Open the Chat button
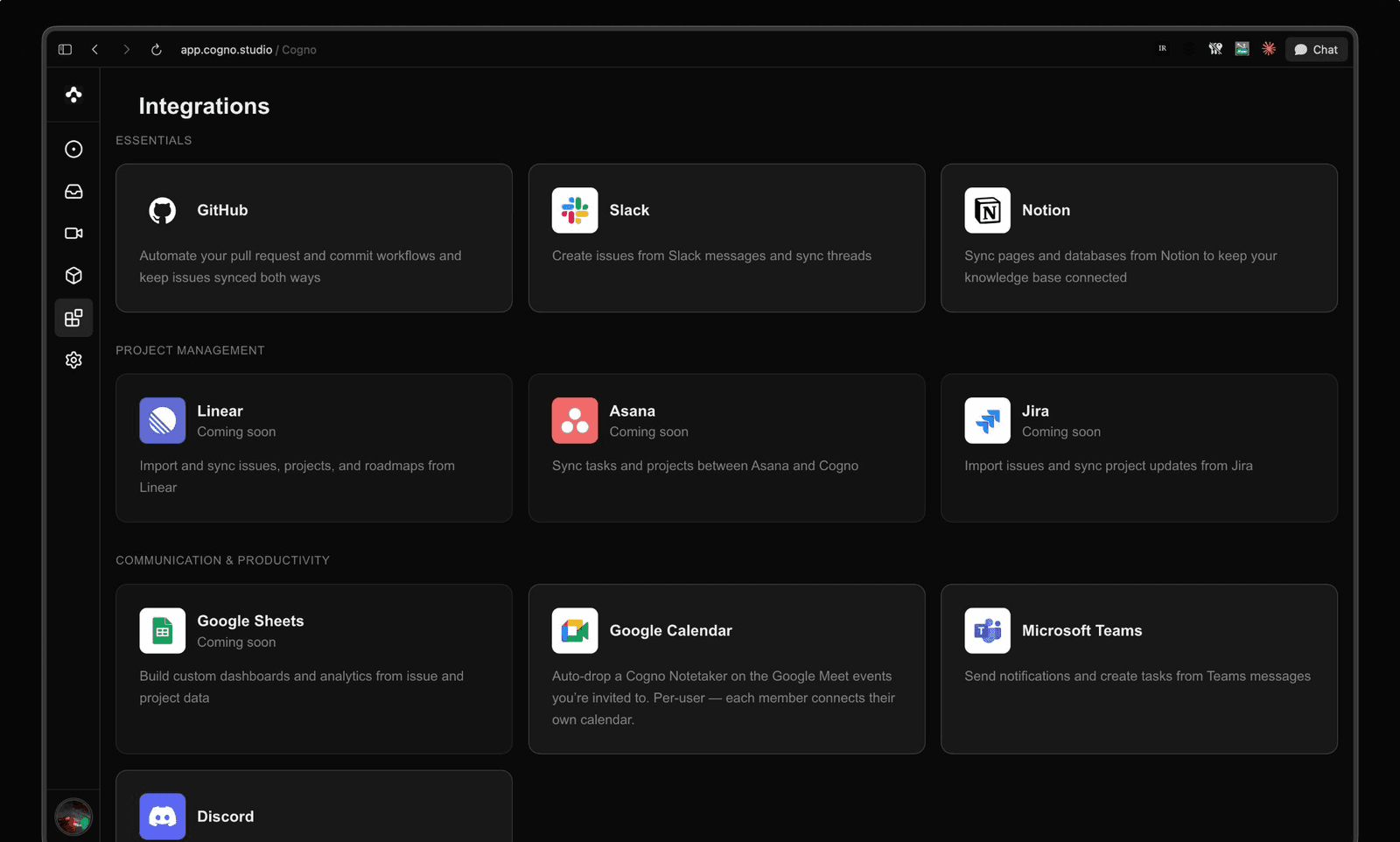This screenshot has height=842, width=1400. [1316, 50]
